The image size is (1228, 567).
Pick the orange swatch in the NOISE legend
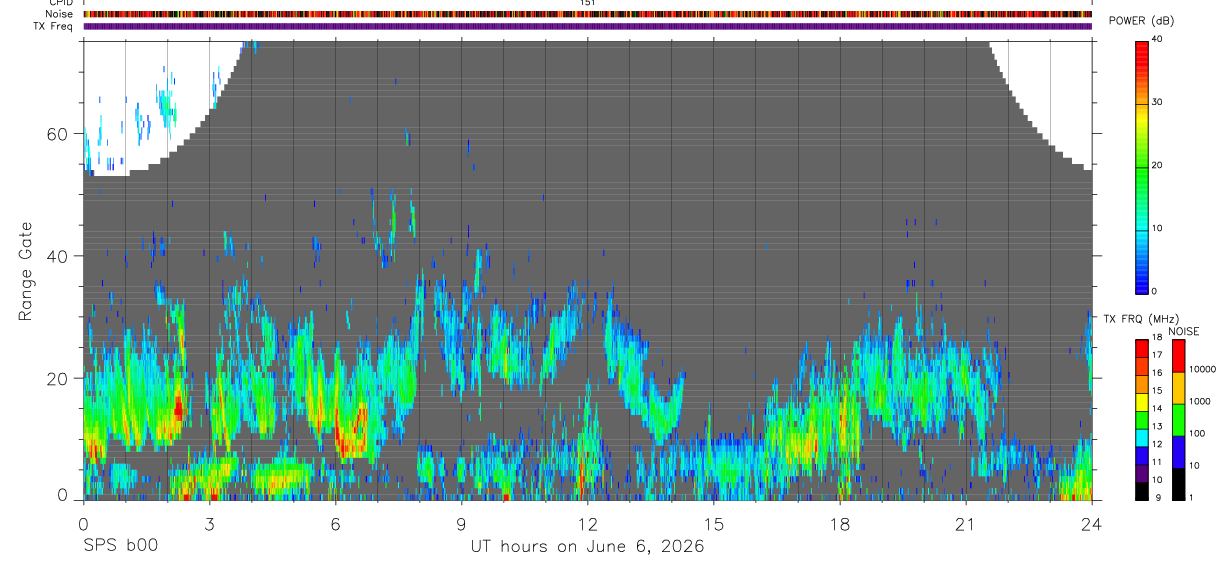[1178, 388]
